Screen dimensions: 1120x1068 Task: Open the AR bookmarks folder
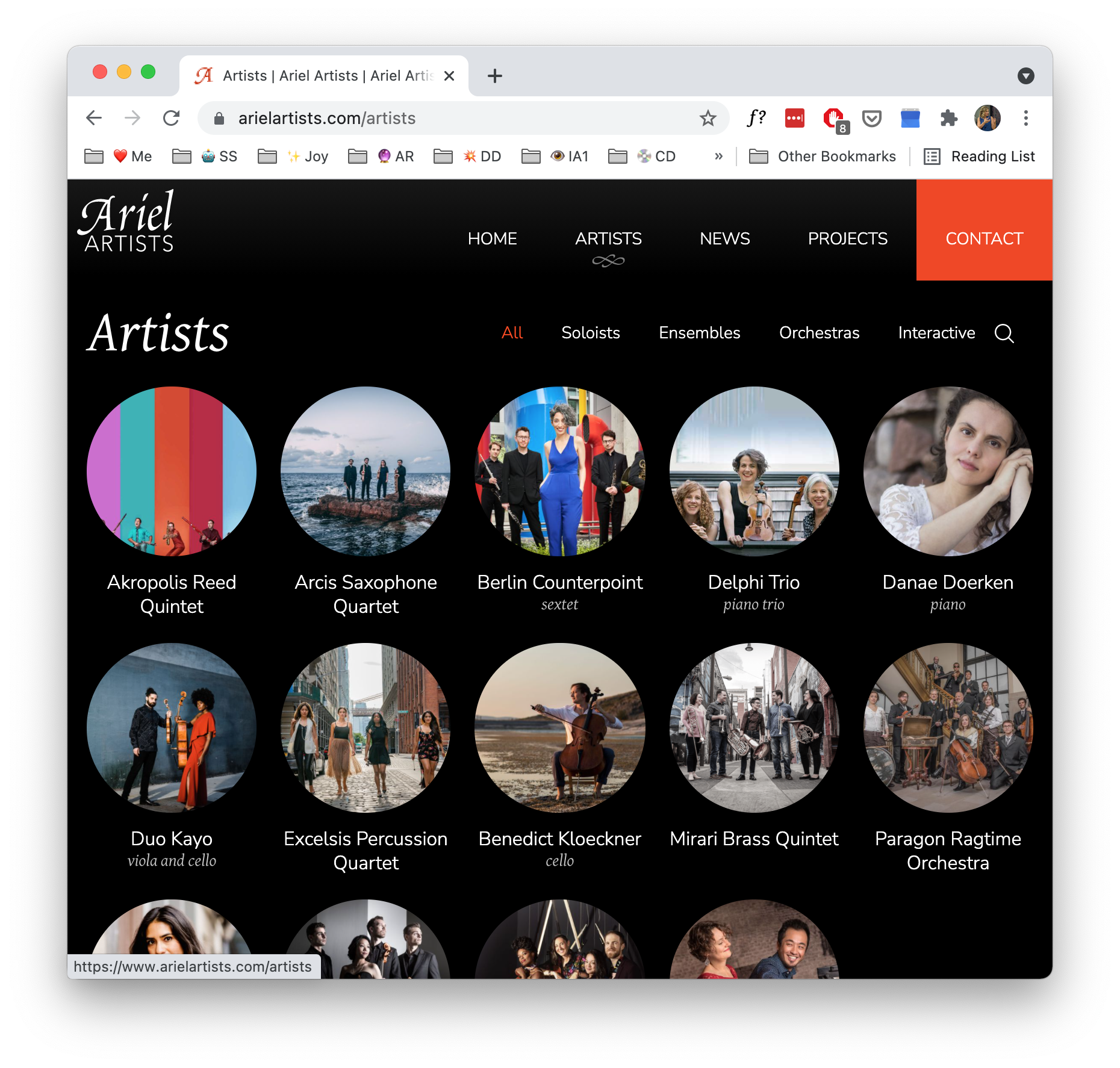(382, 157)
